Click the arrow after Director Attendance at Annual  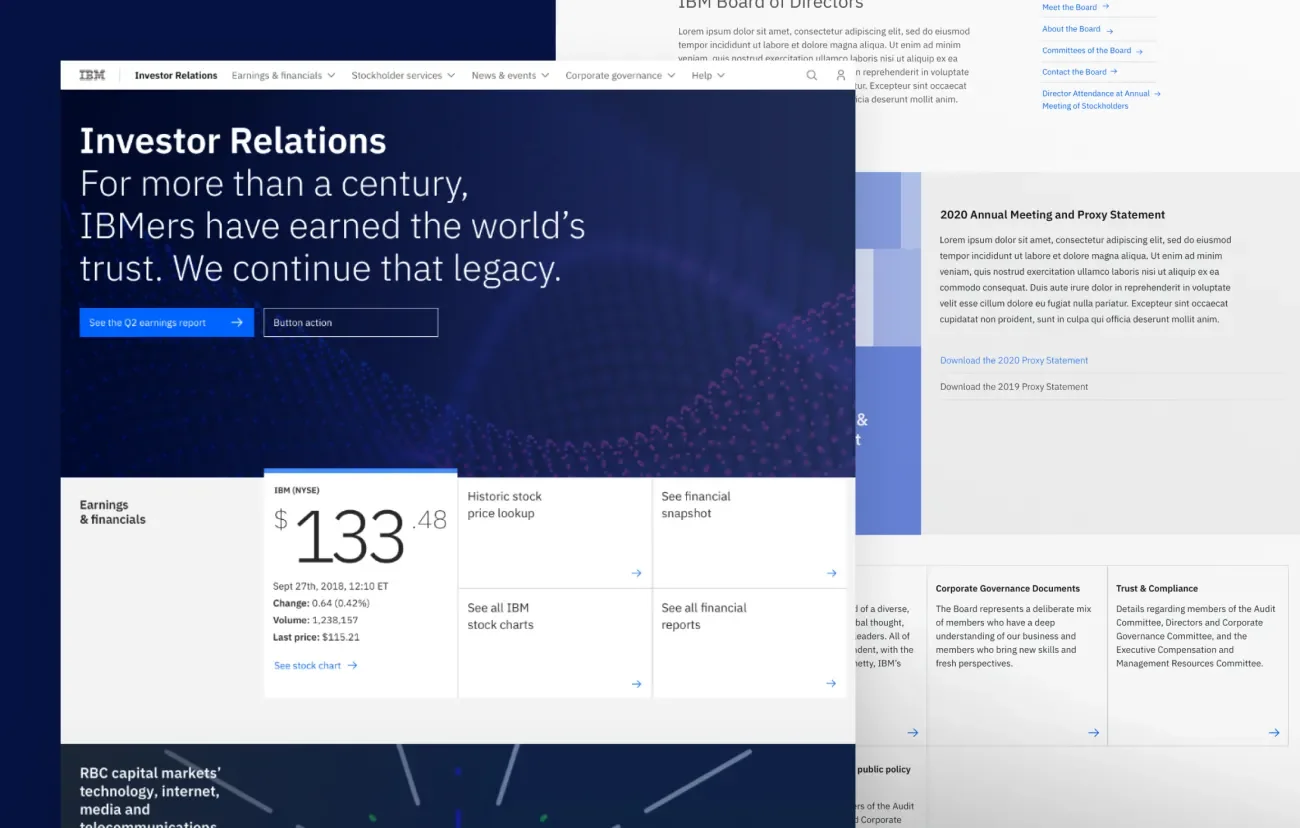pyautogui.click(x=1157, y=94)
